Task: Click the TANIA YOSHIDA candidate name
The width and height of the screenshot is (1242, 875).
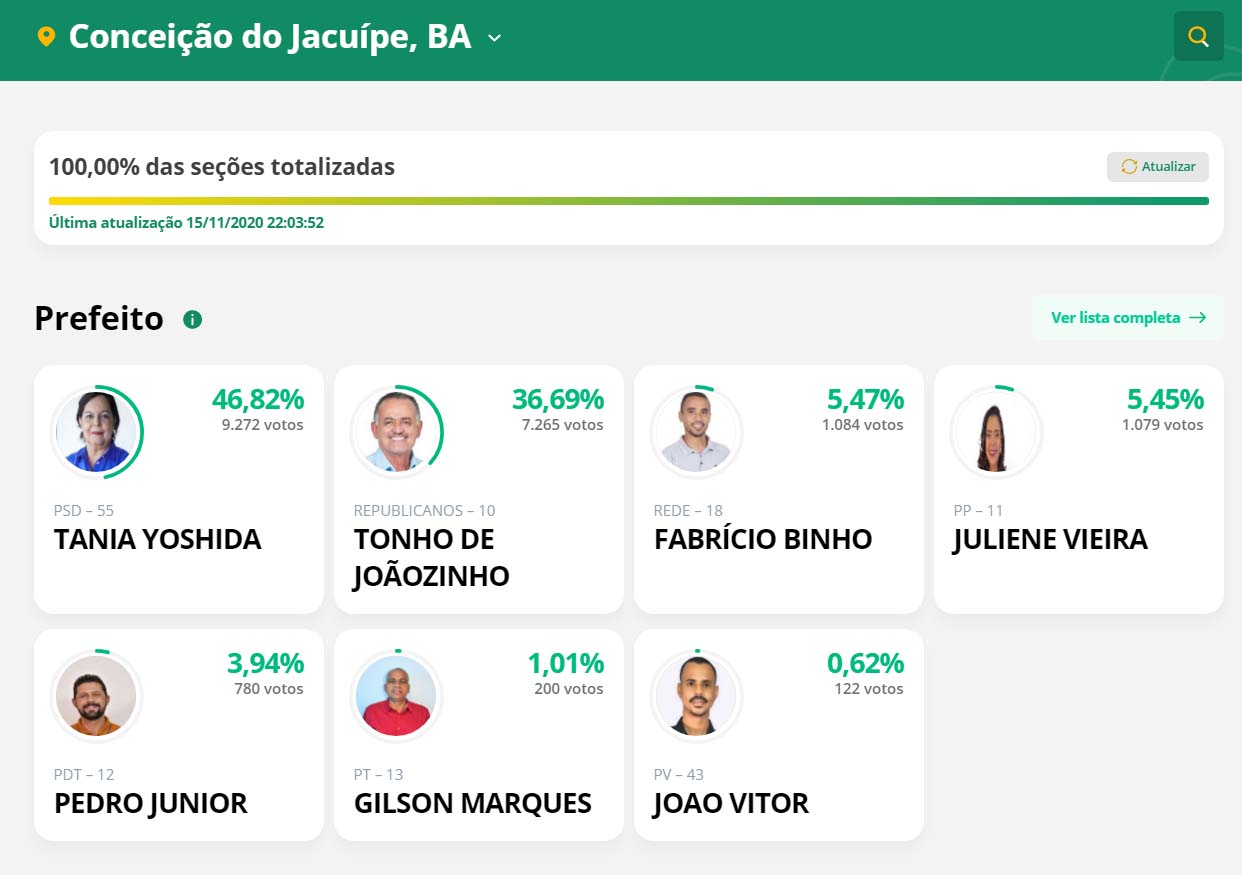Action: click(158, 540)
